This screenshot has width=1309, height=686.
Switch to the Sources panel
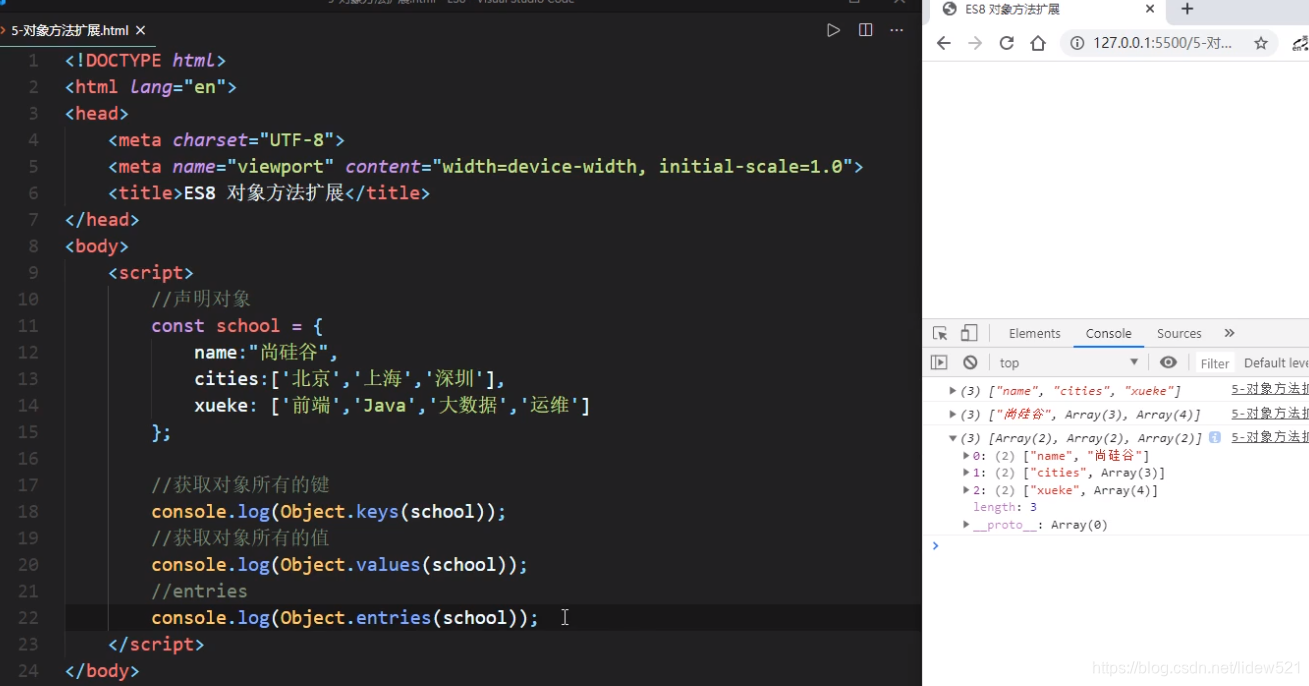(1179, 333)
